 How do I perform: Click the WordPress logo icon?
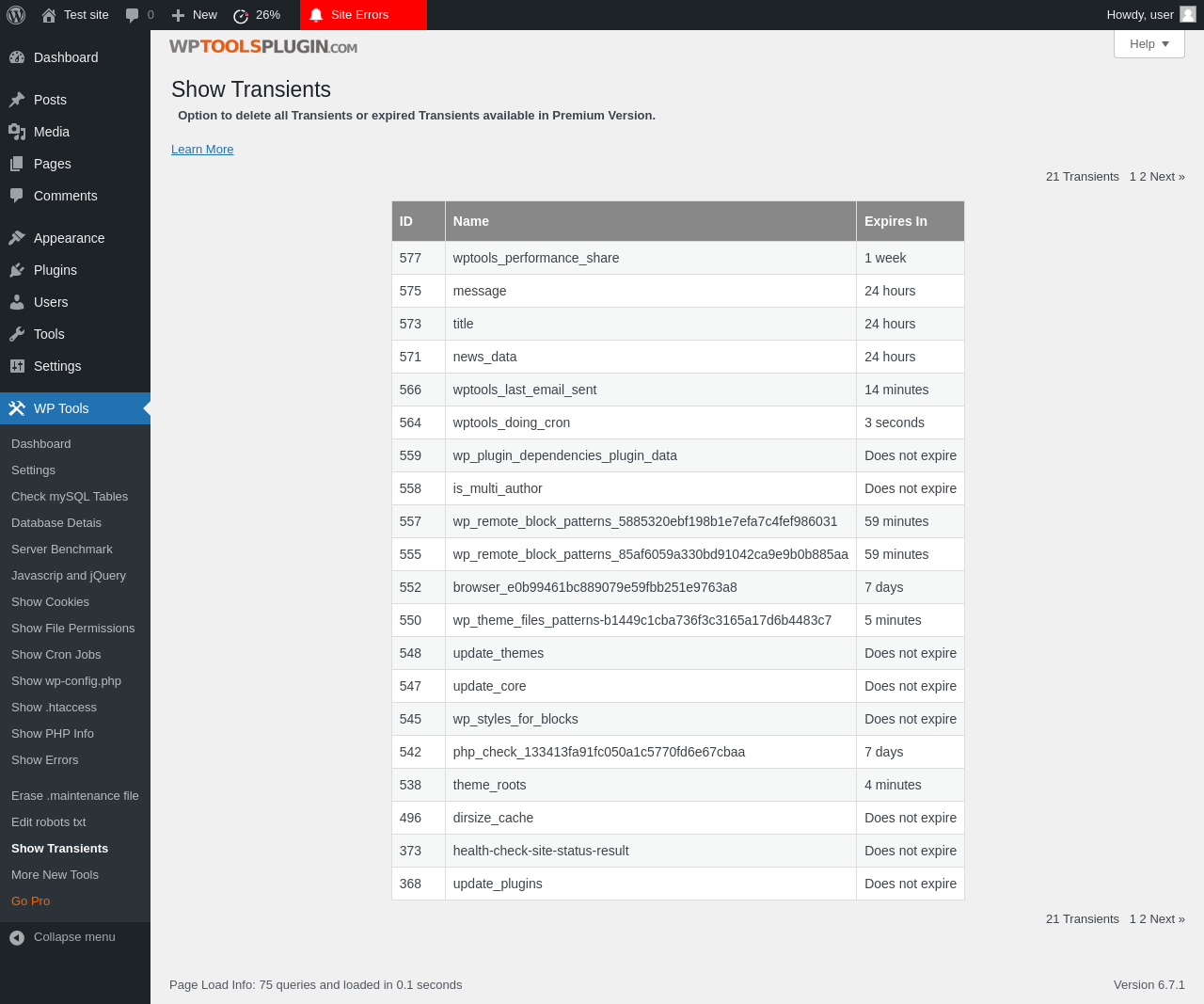click(x=16, y=15)
